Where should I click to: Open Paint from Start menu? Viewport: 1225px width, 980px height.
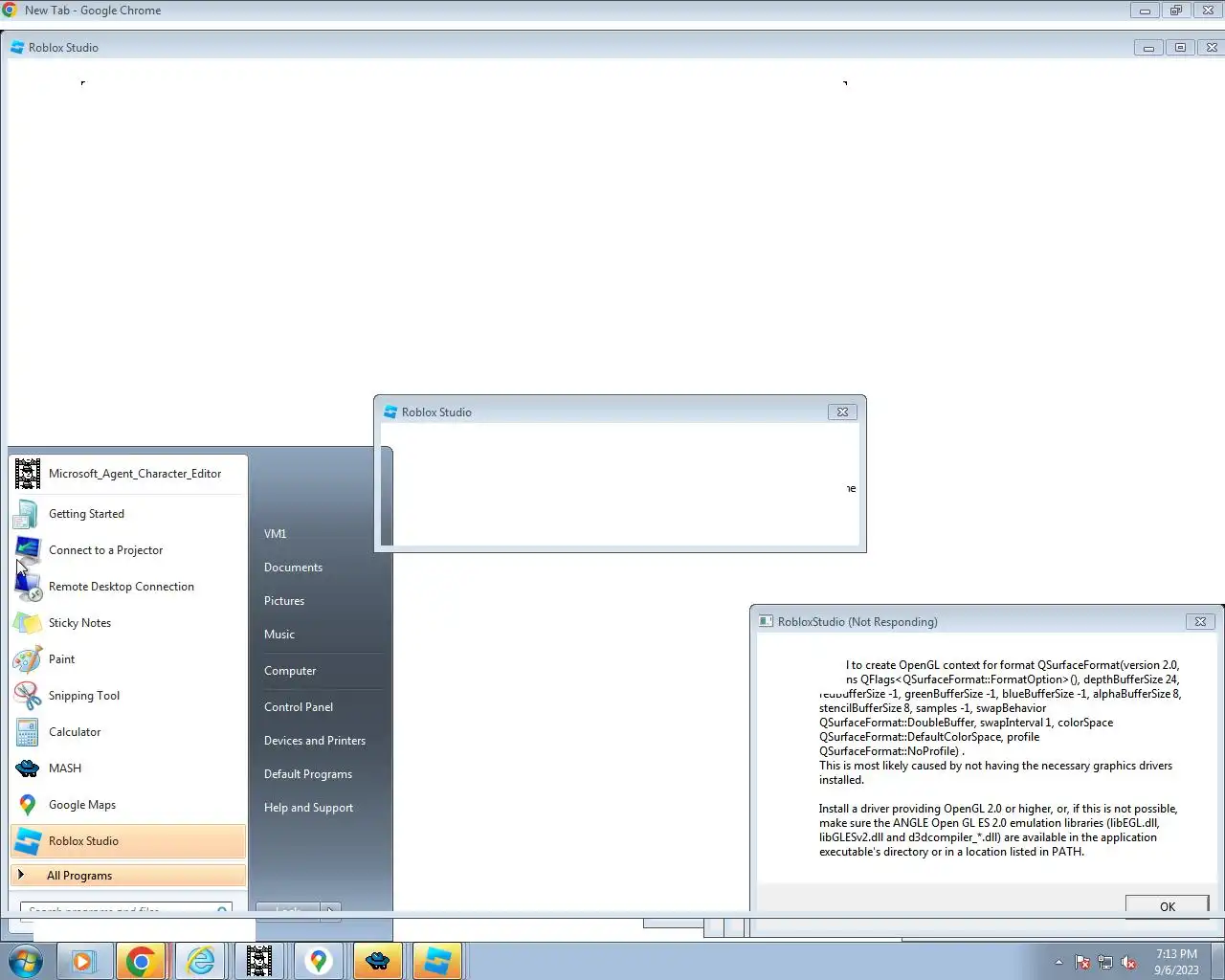pos(128,659)
